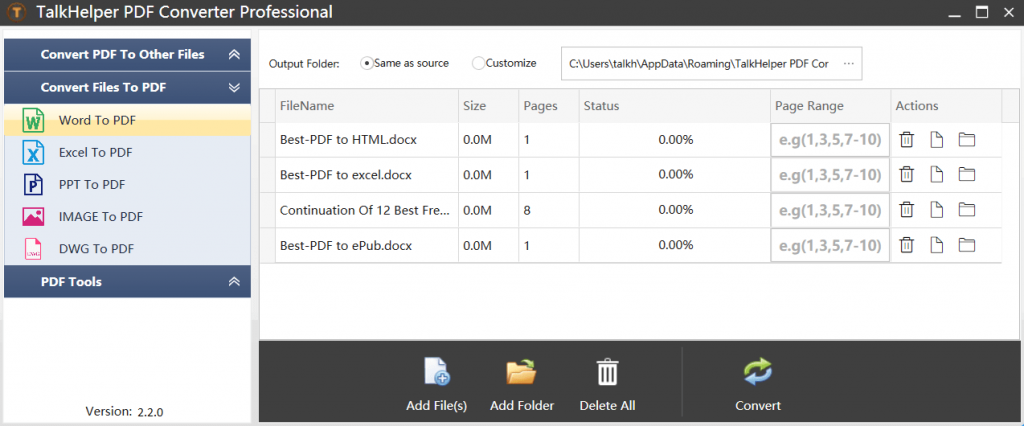Select the Best-PDF to ePub.docx file name
This screenshot has height=426, width=1024.
tap(345, 245)
